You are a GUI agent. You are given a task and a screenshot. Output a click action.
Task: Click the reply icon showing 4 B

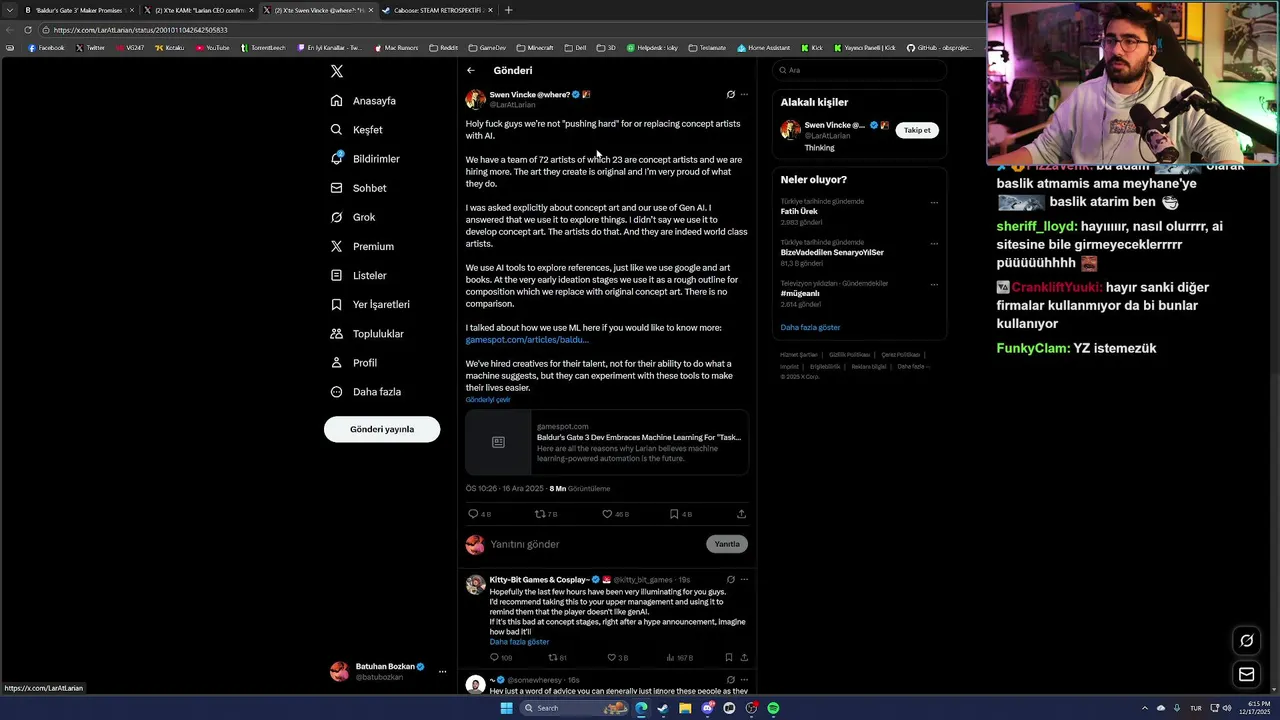(474, 514)
